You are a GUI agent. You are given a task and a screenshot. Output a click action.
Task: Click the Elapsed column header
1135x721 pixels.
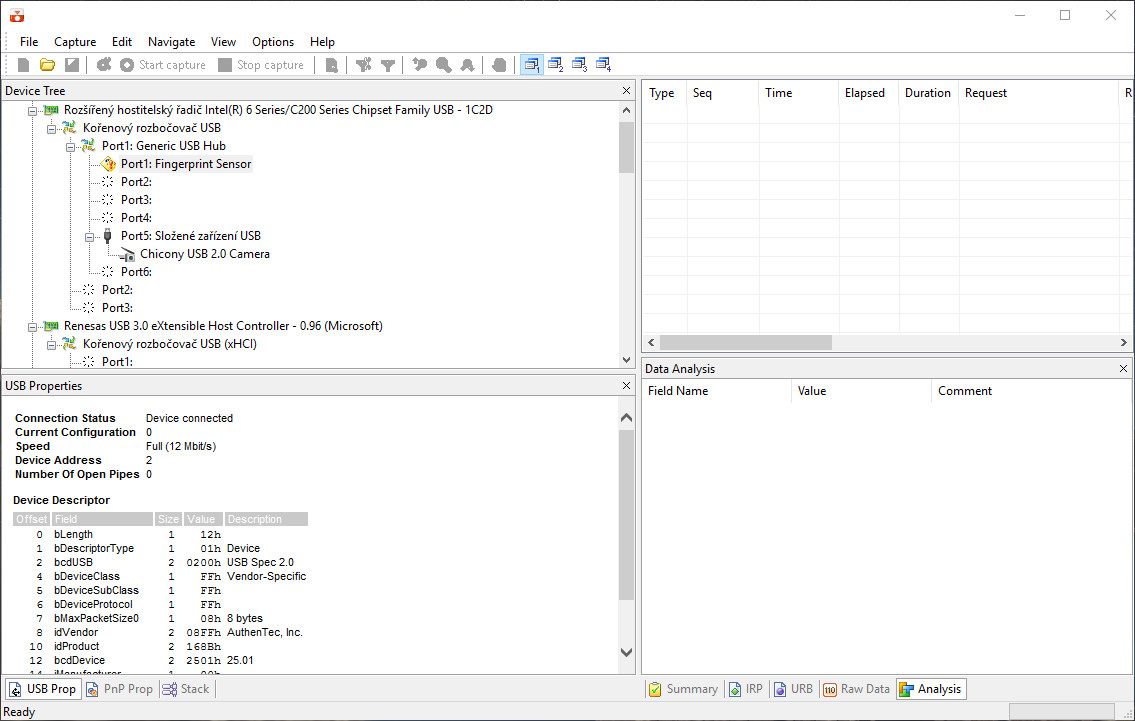coord(869,93)
